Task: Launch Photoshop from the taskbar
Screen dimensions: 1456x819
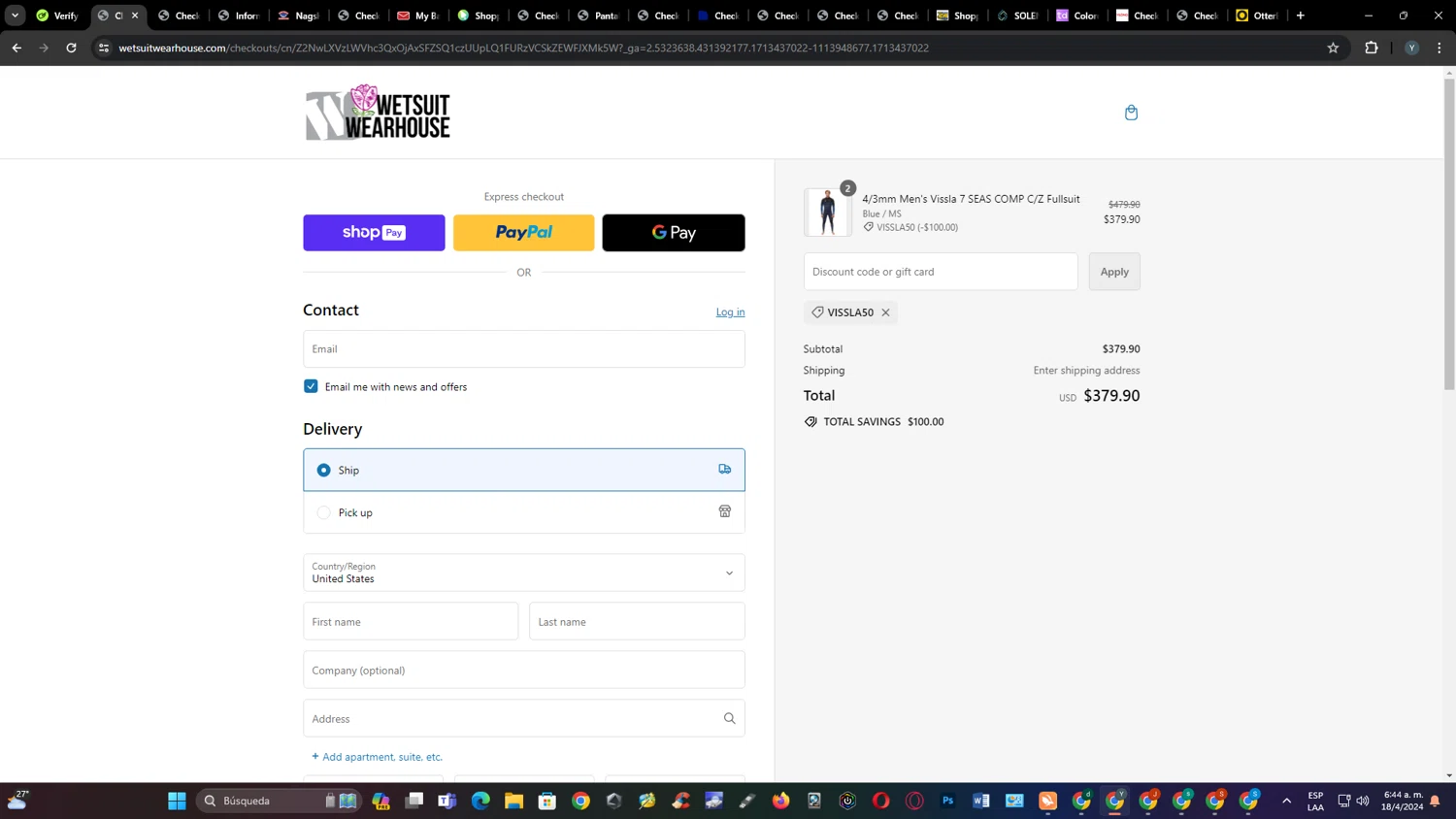Action: pos(948,801)
